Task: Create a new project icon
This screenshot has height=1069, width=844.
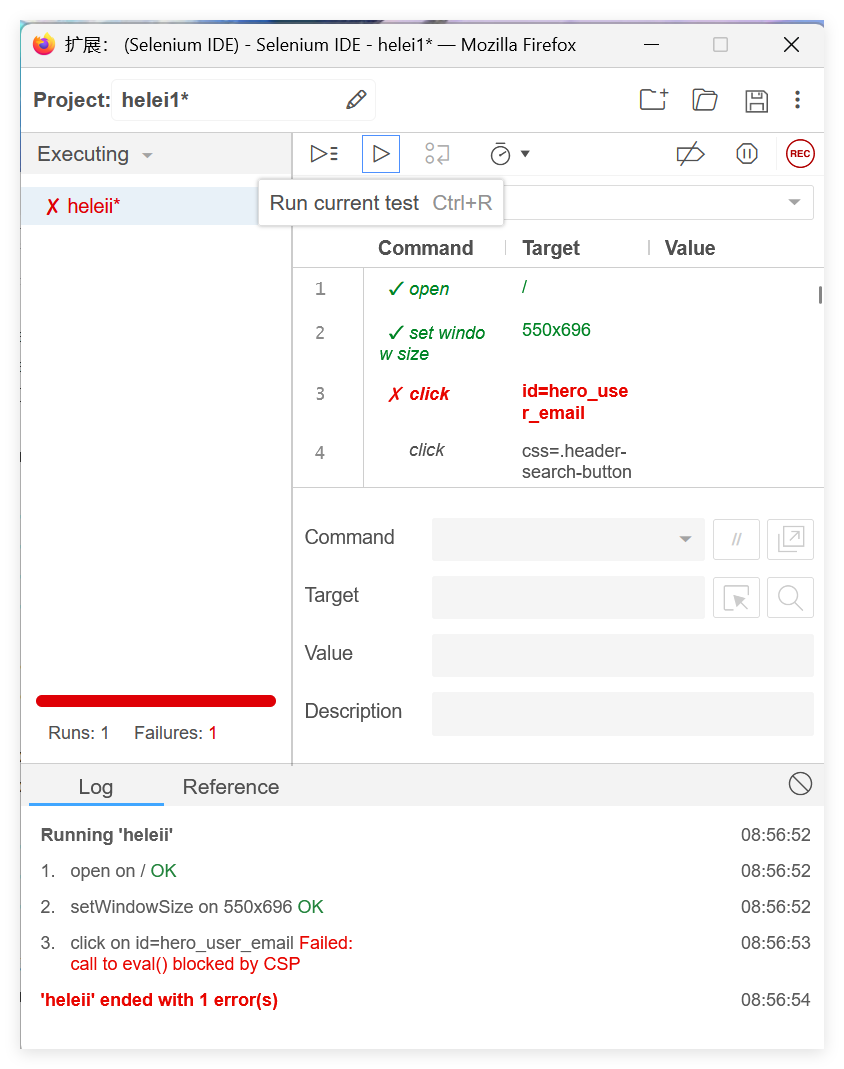Action: coord(654,100)
